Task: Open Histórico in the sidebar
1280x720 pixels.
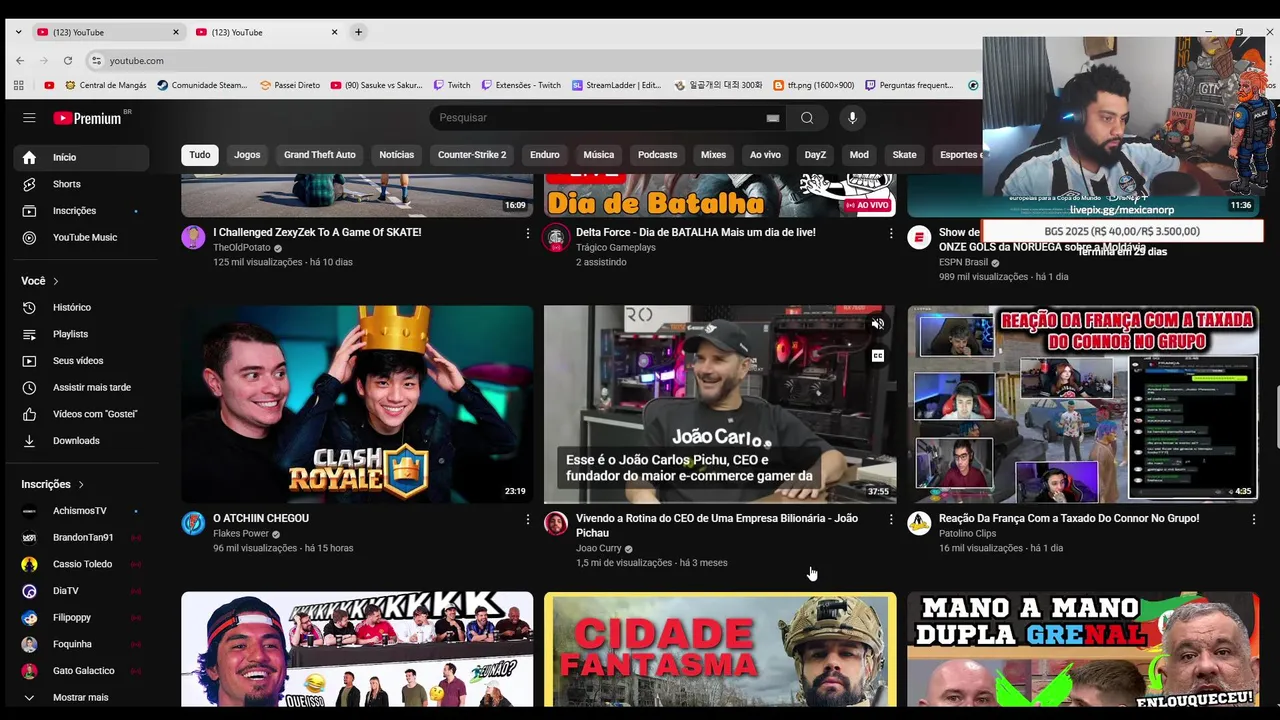Action: [x=81, y=307]
